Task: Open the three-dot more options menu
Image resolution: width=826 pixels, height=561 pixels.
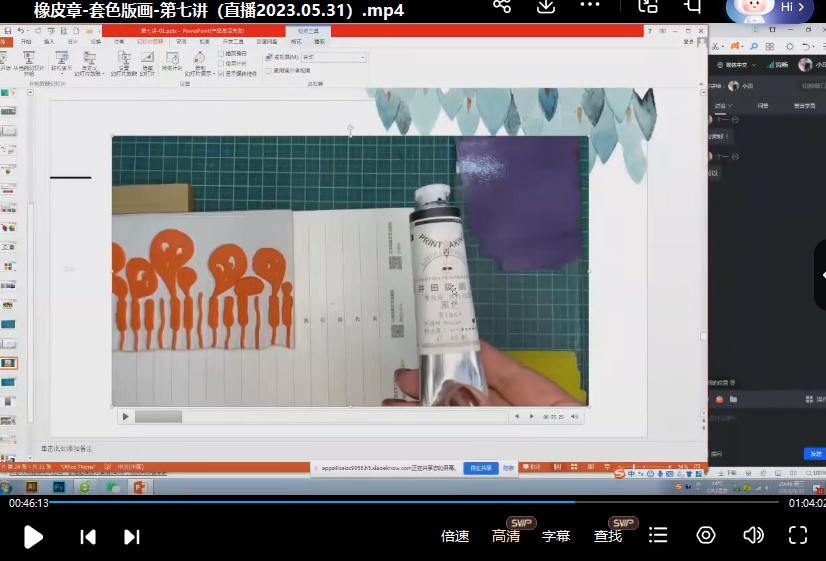Action: pos(590,6)
